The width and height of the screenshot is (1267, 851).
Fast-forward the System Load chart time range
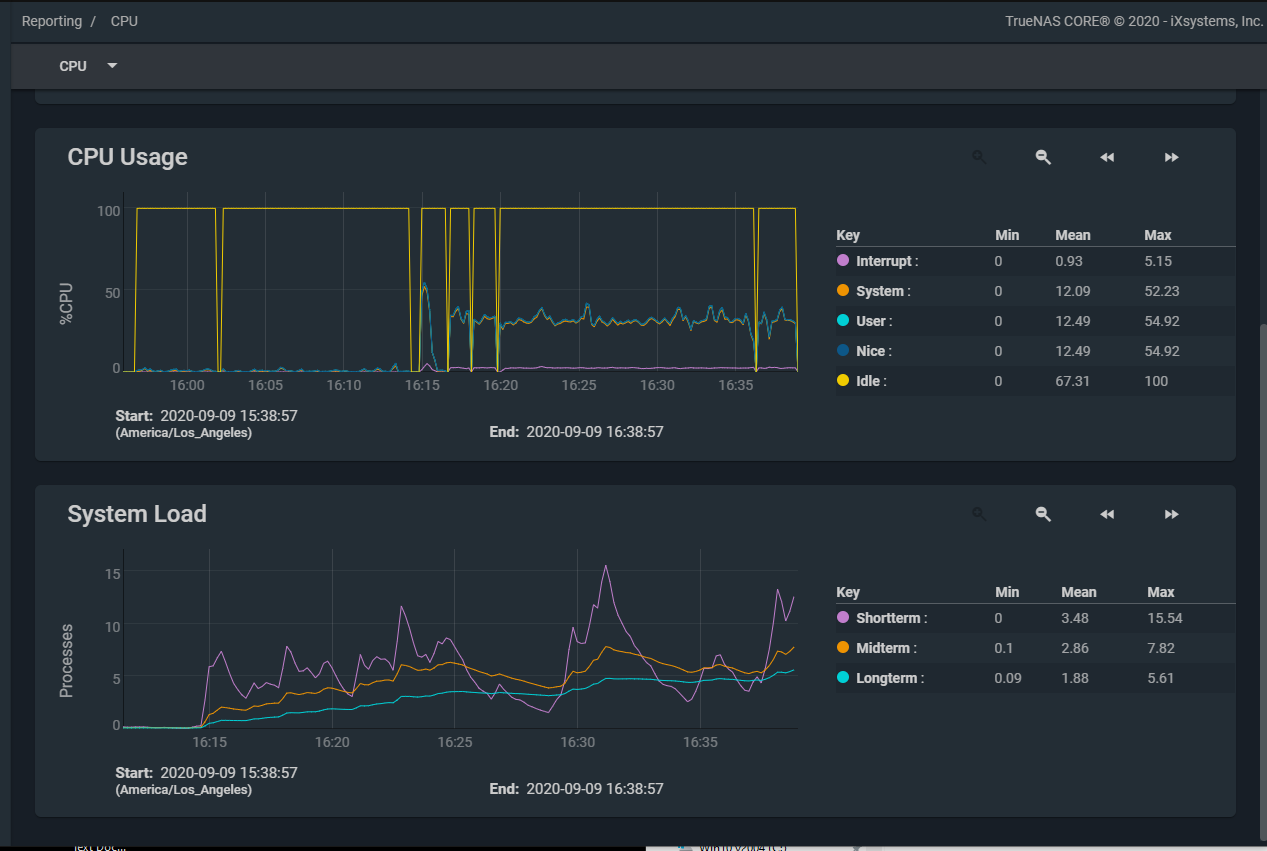[x=1171, y=514]
